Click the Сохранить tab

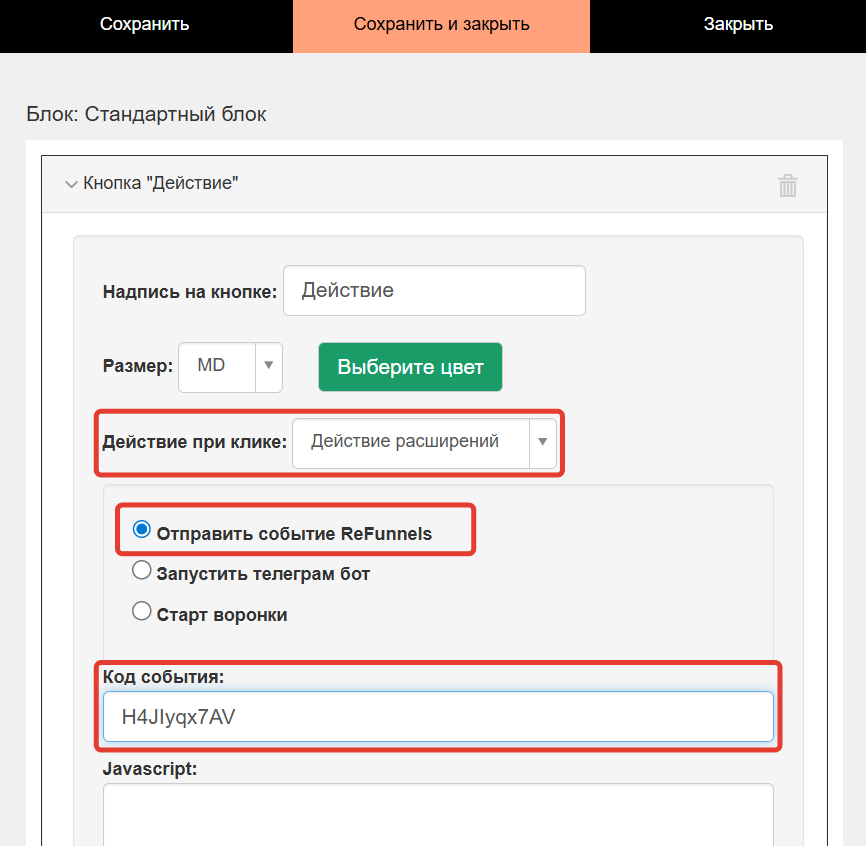(x=145, y=25)
